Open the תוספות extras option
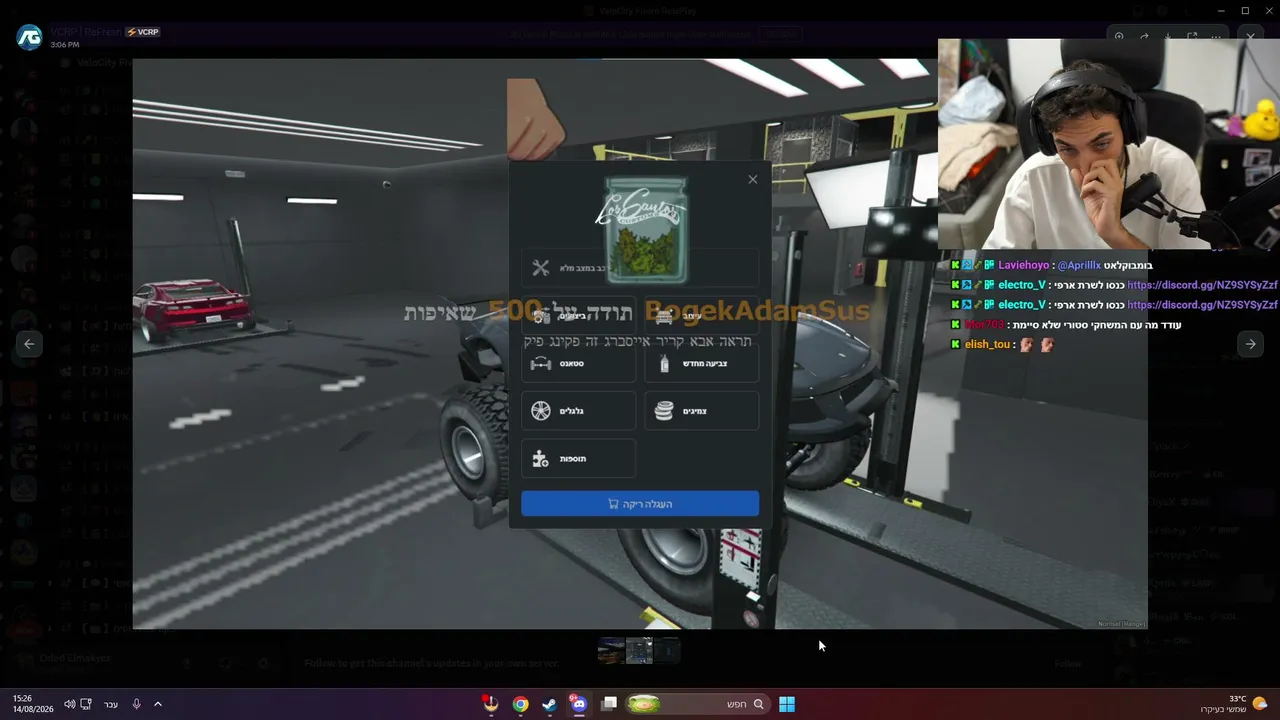The image size is (1280, 720). tap(578, 459)
